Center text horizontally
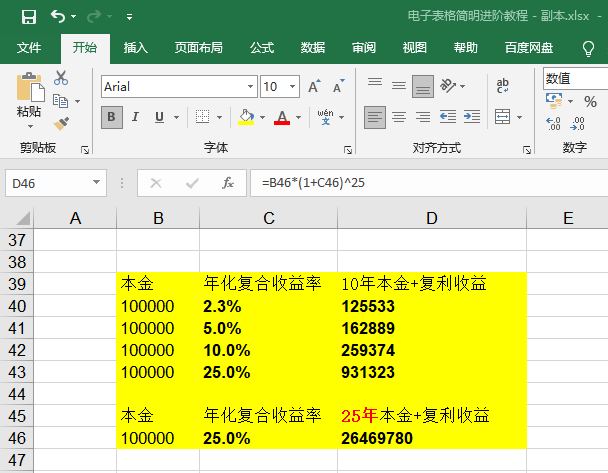Image resolution: width=608 pixels, height=473 pixels. (399, 117)
